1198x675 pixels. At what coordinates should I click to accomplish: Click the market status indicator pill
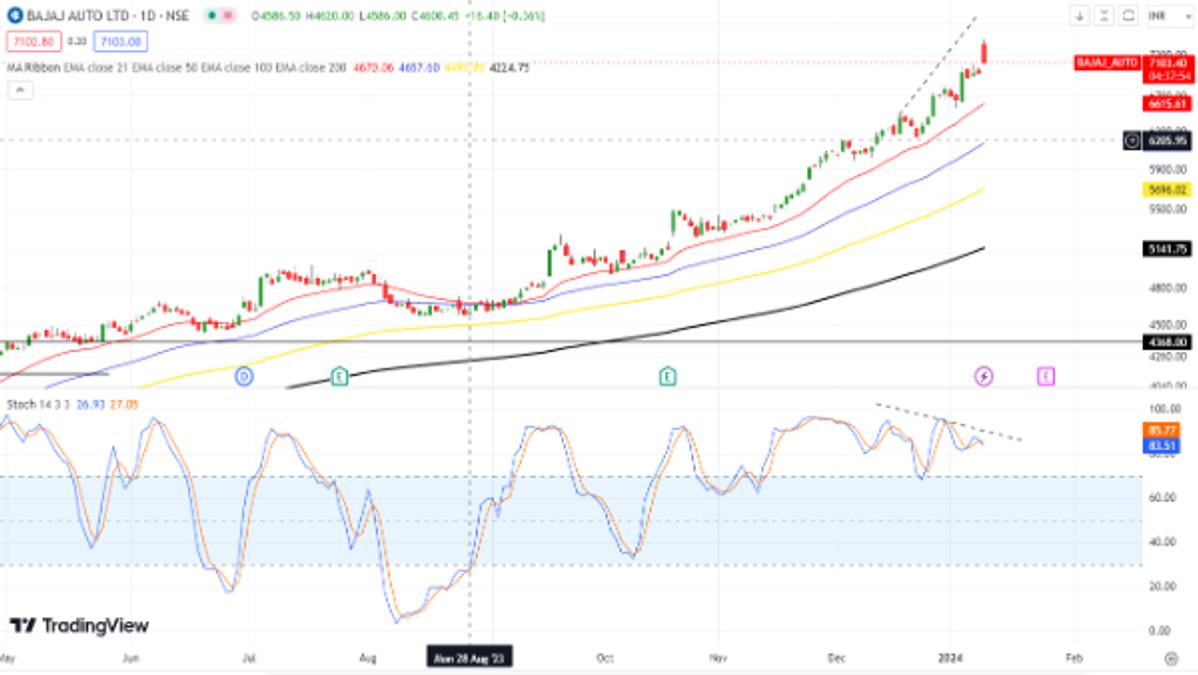[x=220, y=15]
